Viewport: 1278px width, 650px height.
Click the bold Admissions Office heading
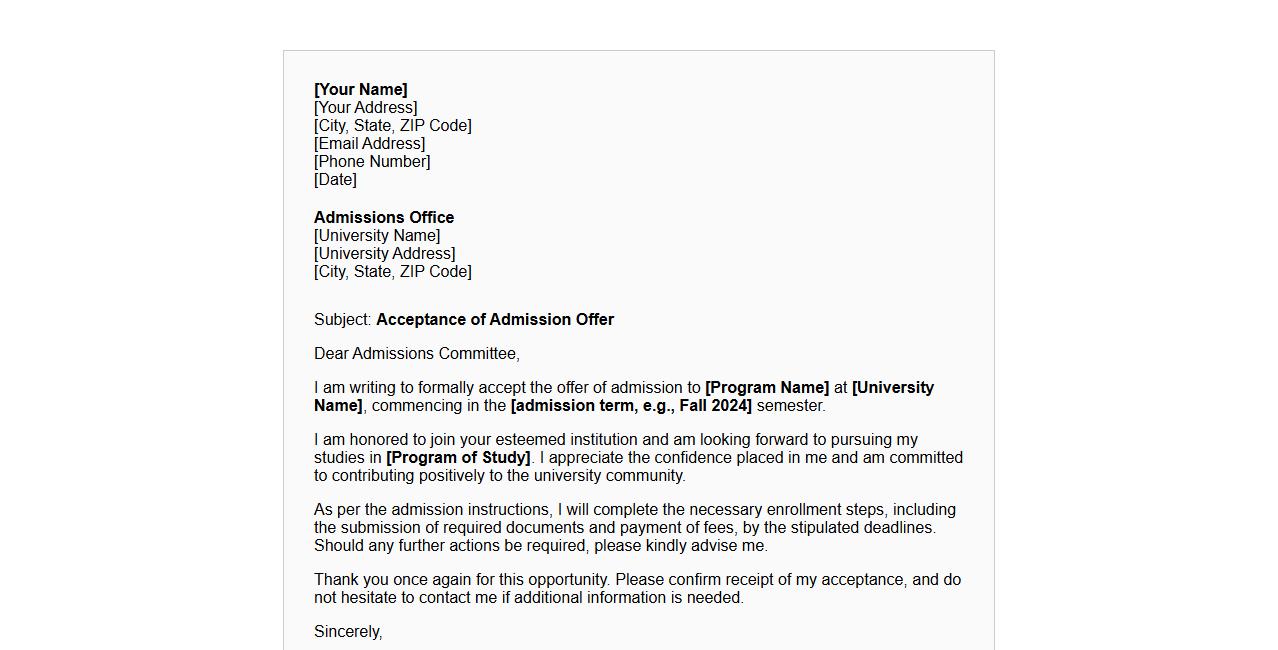click(383, 218)
